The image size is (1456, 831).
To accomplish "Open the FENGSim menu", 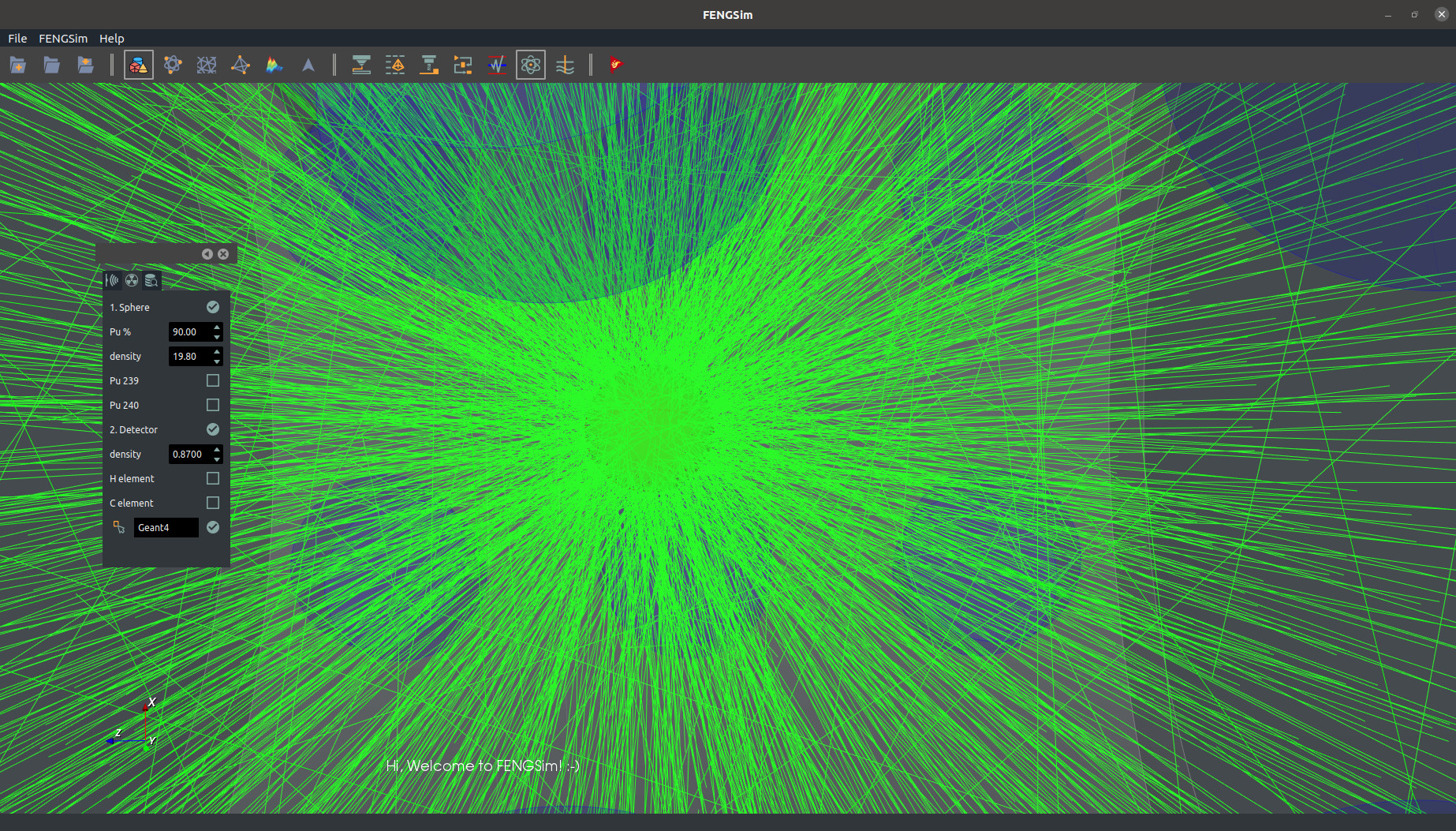I will [63, 38].
